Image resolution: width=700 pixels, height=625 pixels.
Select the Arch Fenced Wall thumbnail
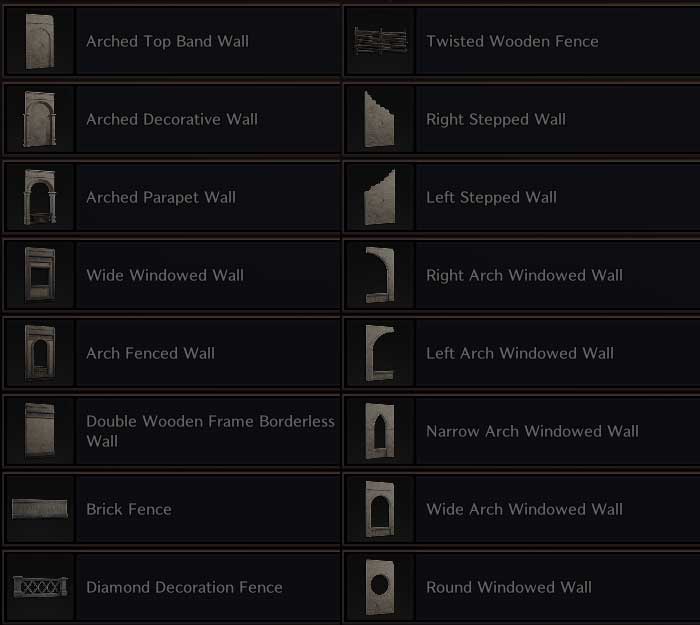tap(39, 353)
